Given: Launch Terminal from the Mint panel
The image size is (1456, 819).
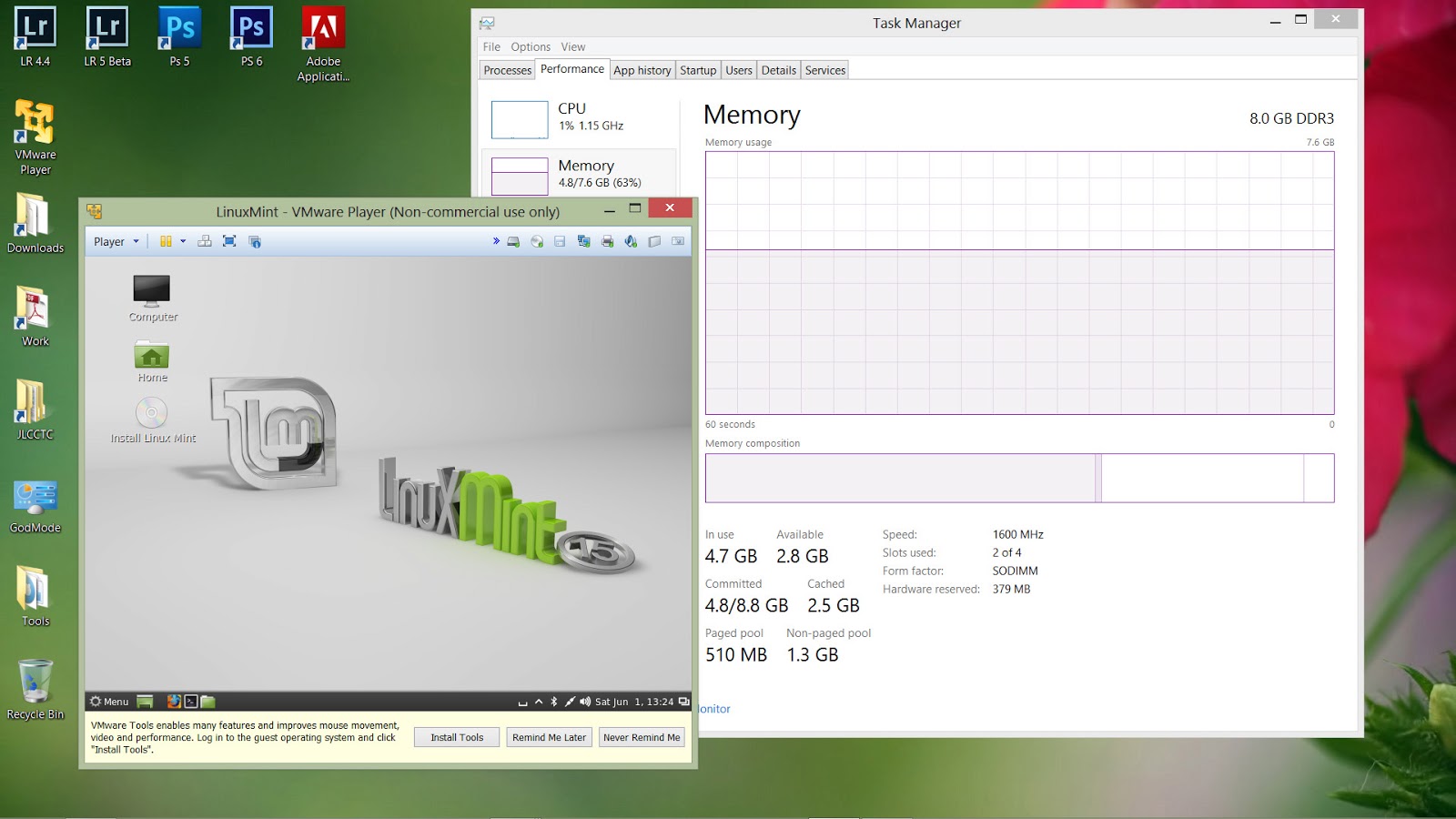Looking at the screenshot, I should coord(191,702).
